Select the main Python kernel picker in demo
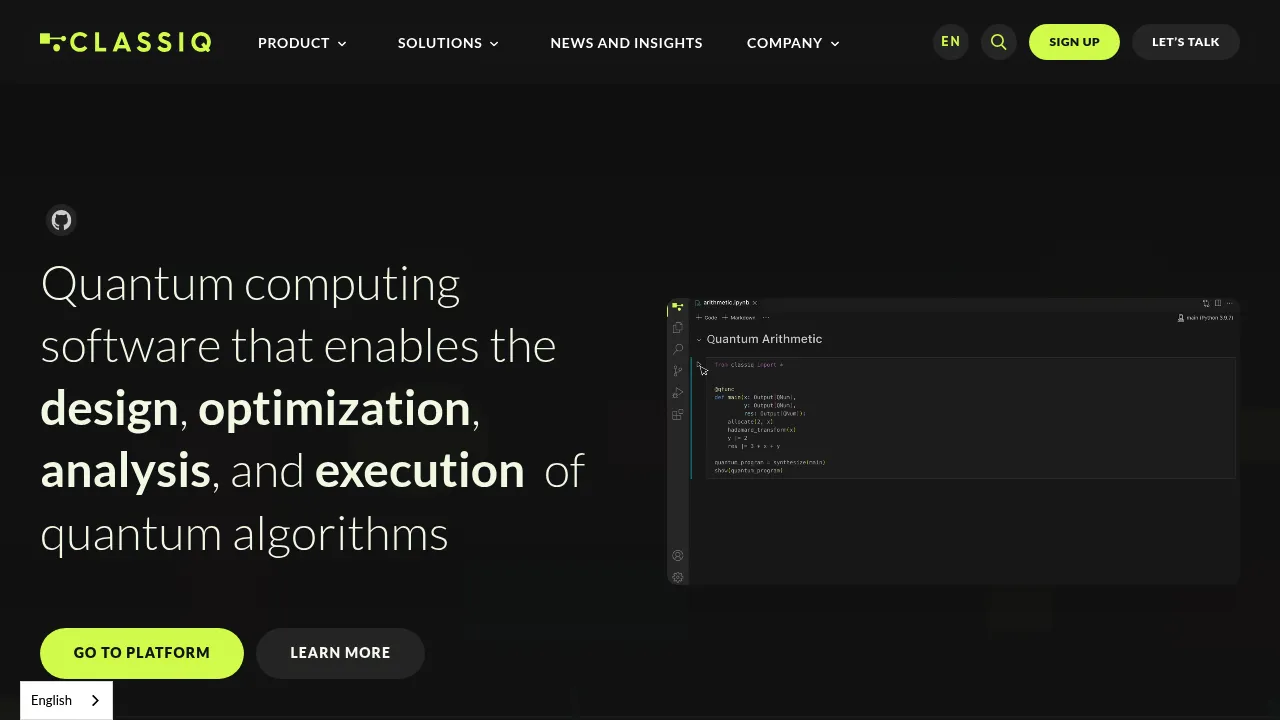Image resolution: width=1280 pixels, height=720 pixels. click(1206, 318)
